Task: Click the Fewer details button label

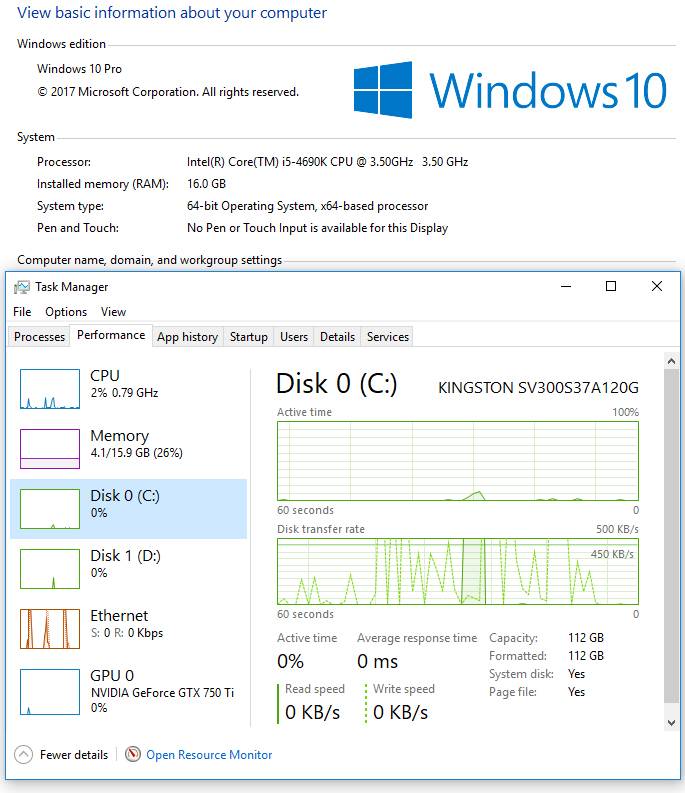Action: (74, 755)
